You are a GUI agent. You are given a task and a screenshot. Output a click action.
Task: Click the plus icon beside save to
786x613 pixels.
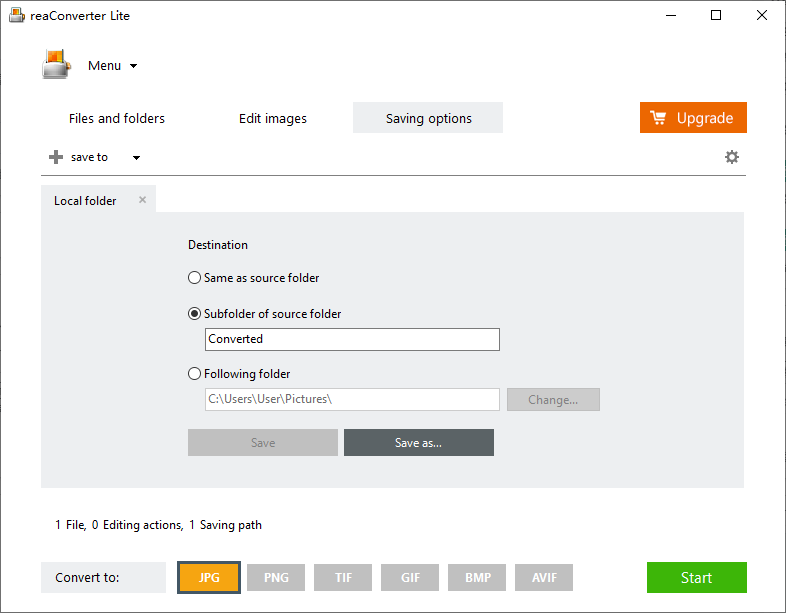[56, 157]
